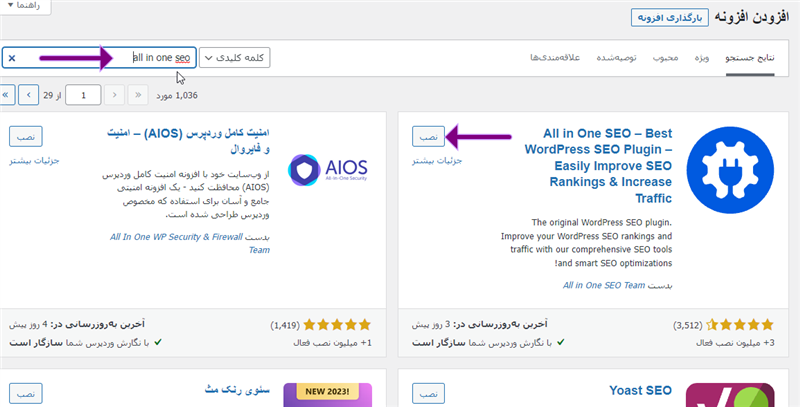
Task: Open the علاقه‌مندی‌ها favorites tab
Action: click(555, 58)
